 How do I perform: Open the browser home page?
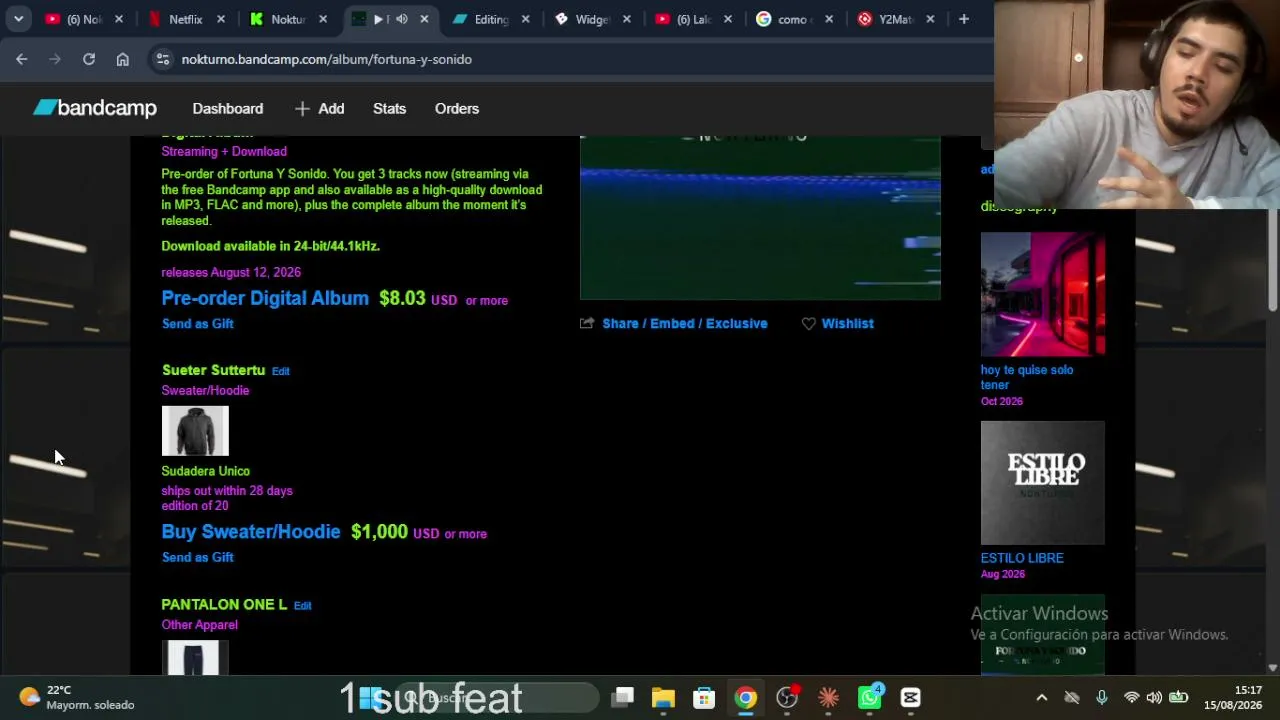[x=122, y=59]
